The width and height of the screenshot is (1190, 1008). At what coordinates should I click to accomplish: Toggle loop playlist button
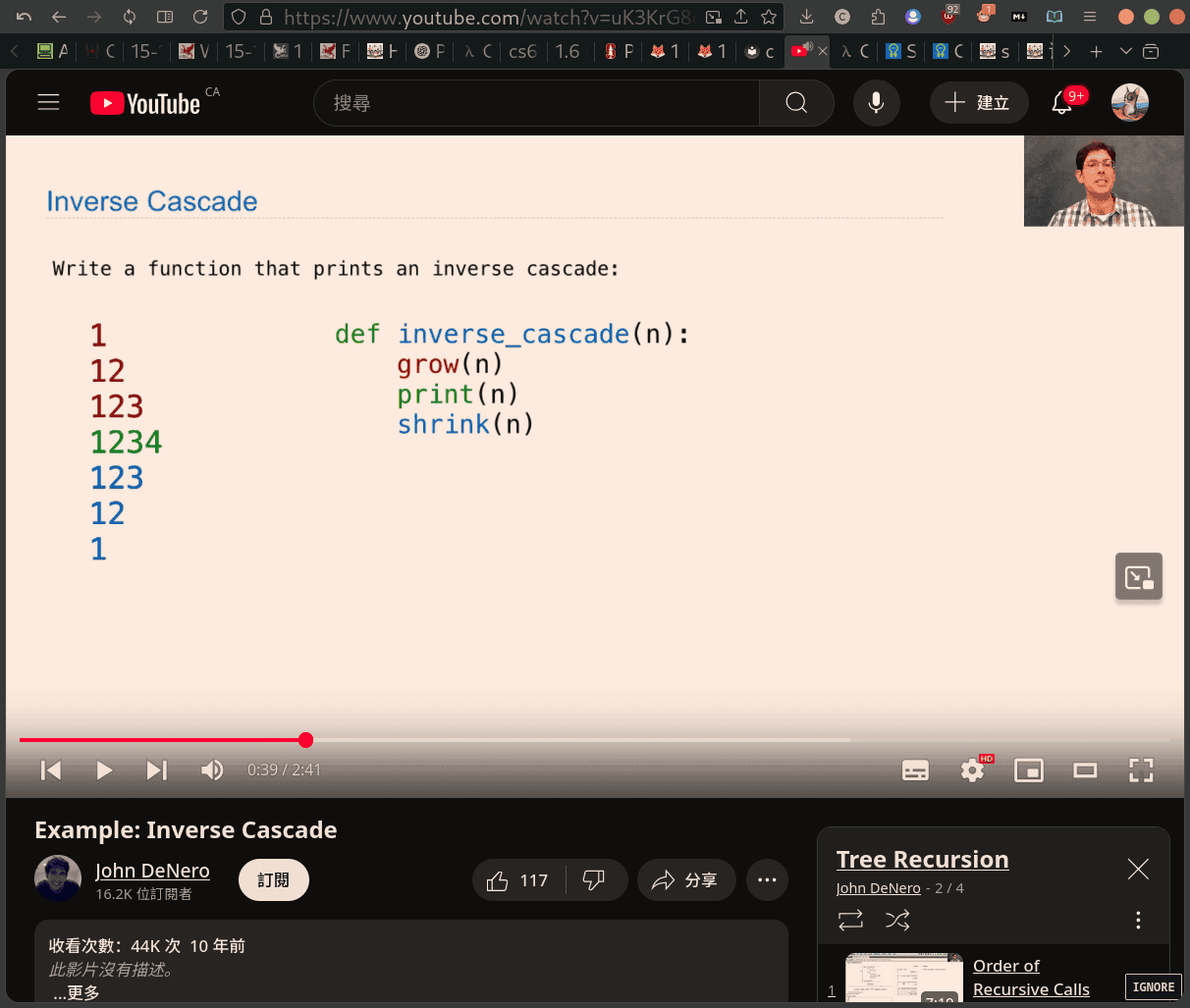click(x=850, y=920)
